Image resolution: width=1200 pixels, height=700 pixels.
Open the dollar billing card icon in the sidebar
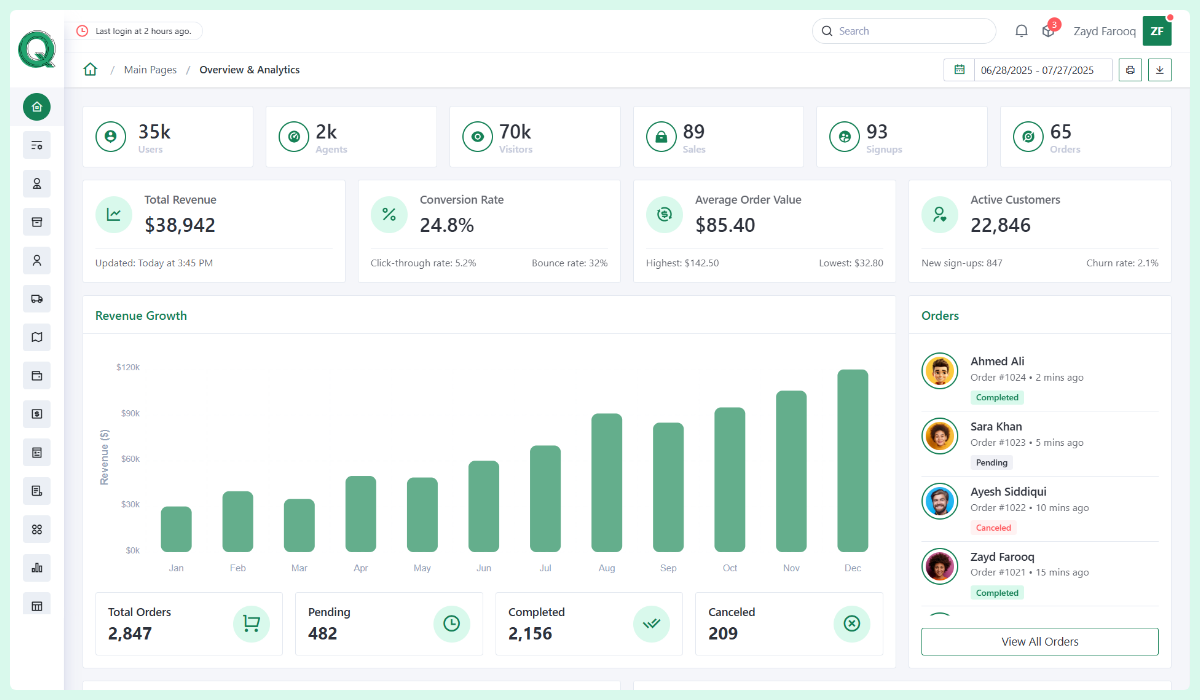pos(36,414)
